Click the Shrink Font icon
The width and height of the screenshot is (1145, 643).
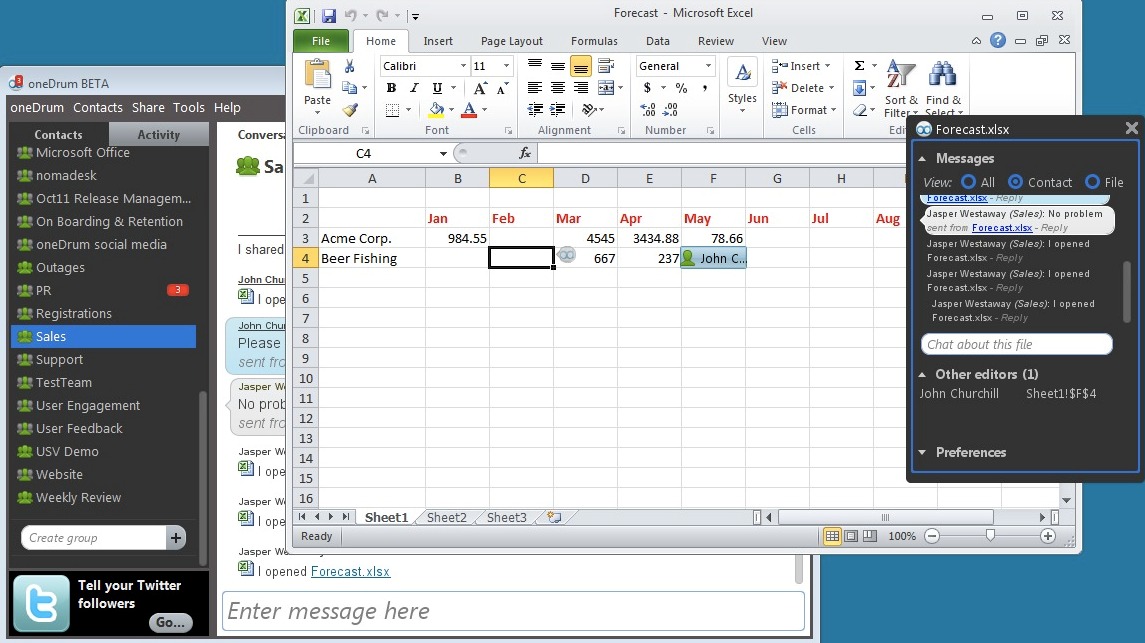[x=502, y=88]
